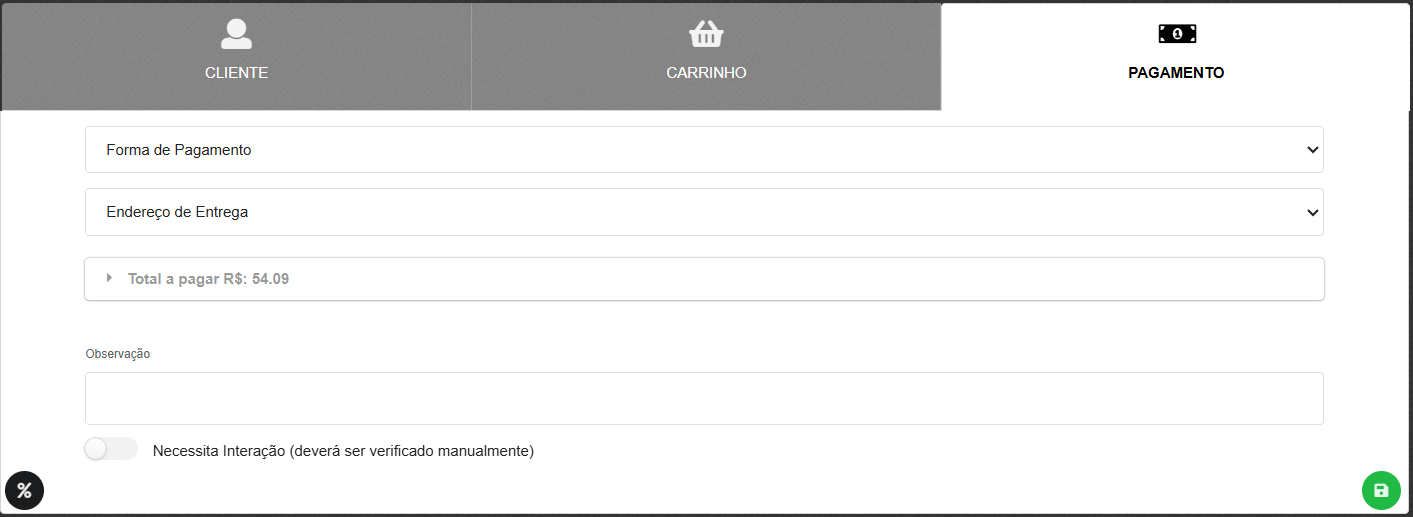
Task: Click the Observação text field
Action: pos(704,399)
